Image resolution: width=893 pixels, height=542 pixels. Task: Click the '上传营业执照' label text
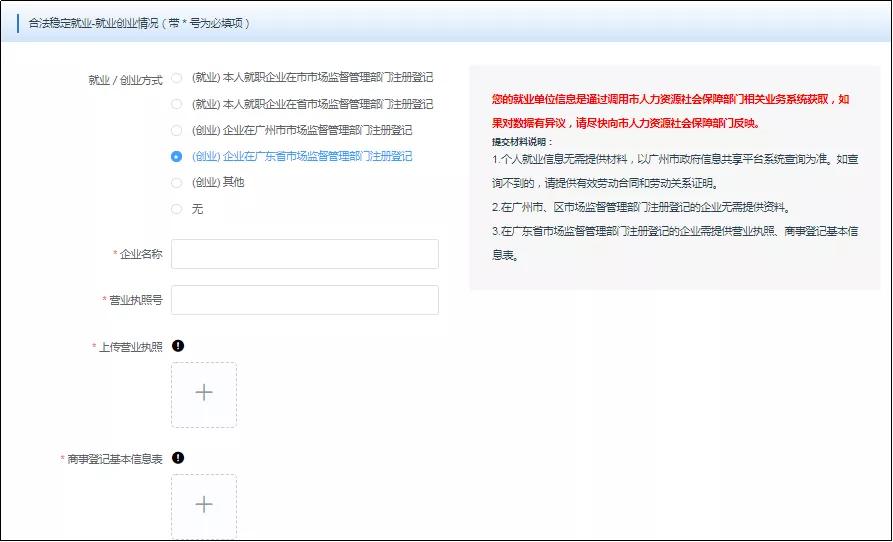(x=130, y=347)
